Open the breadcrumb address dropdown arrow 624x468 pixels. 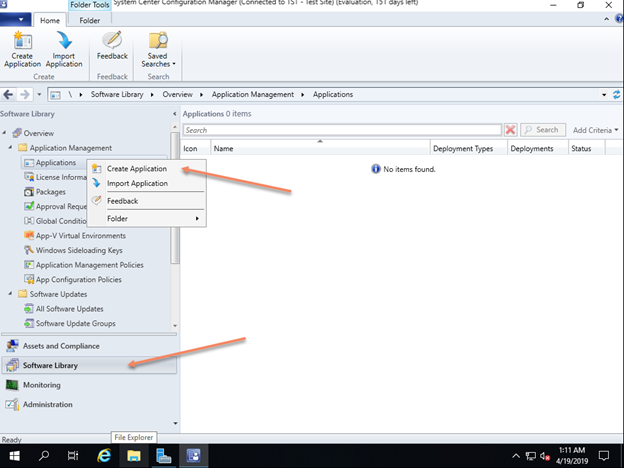[604, 95]
